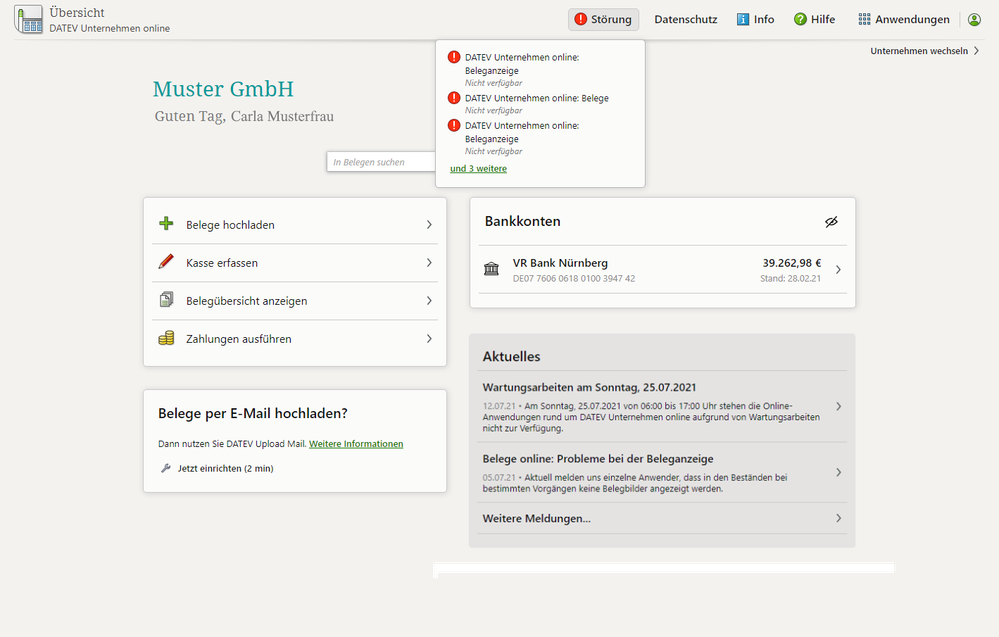Click the 'Belege online: Probleme bei der Beleganzeige' headline
This screenshot has height=637, width=999.
point(598,459)
